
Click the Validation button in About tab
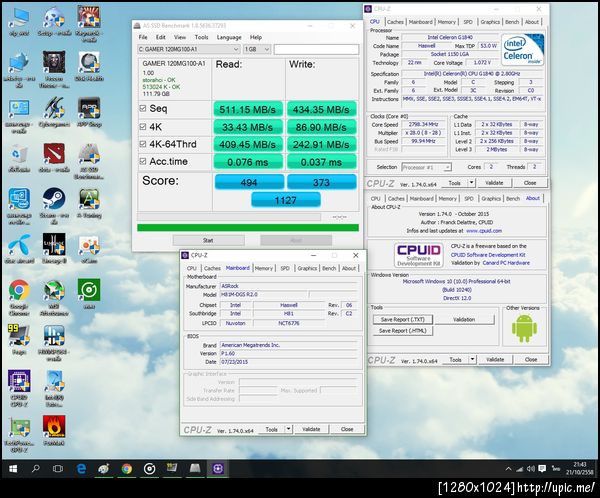(464, 319)
